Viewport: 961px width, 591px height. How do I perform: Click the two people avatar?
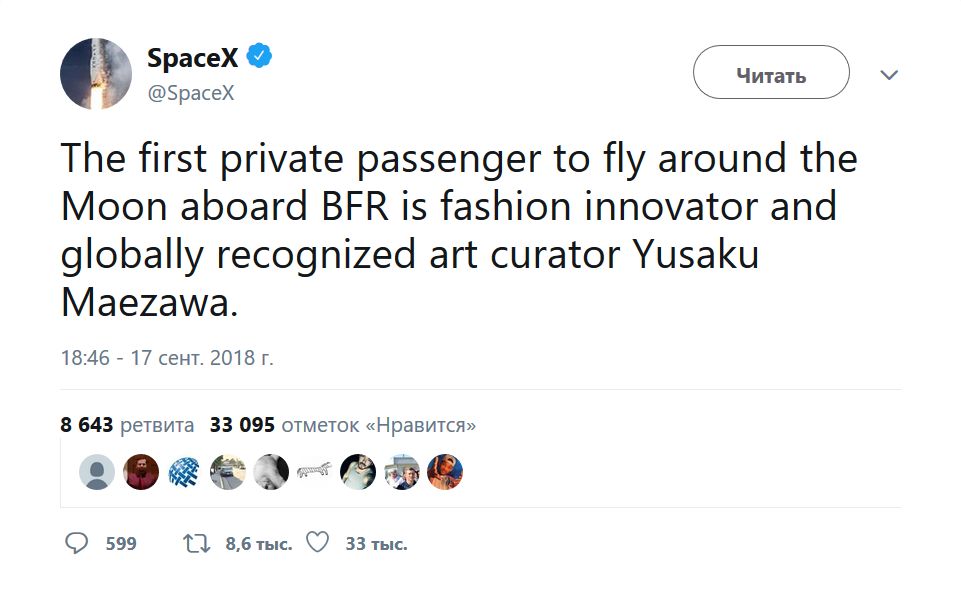click(401, 472)
